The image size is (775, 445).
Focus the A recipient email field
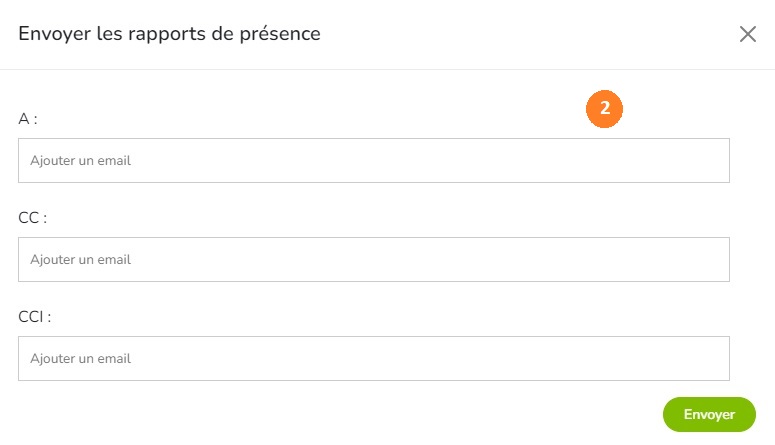tap(374, 160)
